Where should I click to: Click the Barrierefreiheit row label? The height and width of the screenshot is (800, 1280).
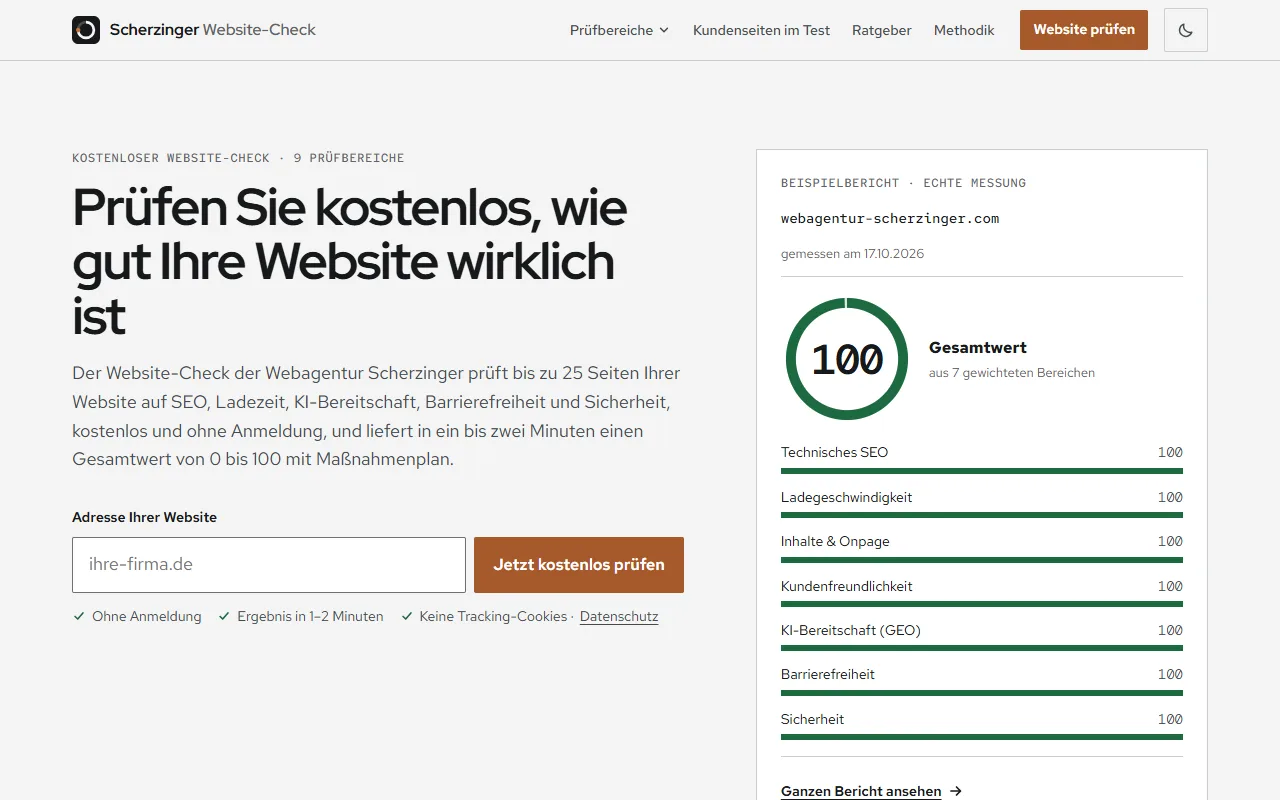pos(828,674)
